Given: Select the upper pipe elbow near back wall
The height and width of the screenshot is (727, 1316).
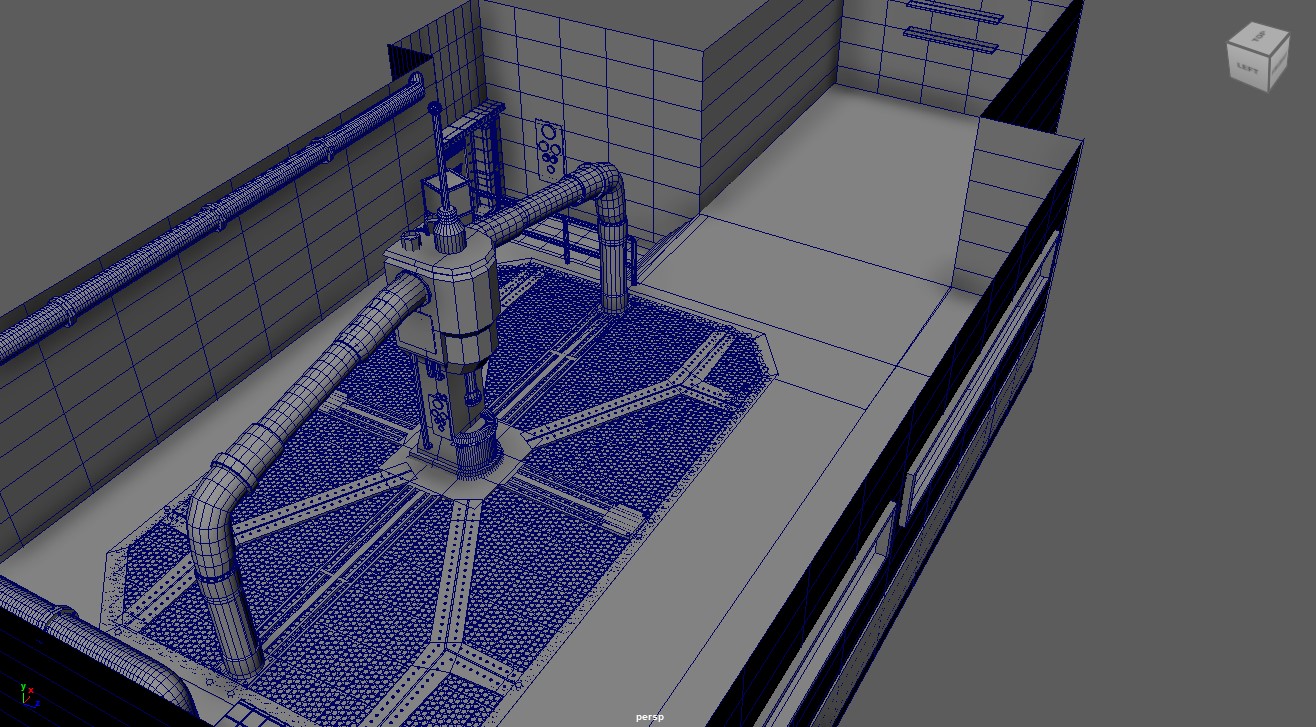Looking at the screenshot, I should click(x=605, y=187).
